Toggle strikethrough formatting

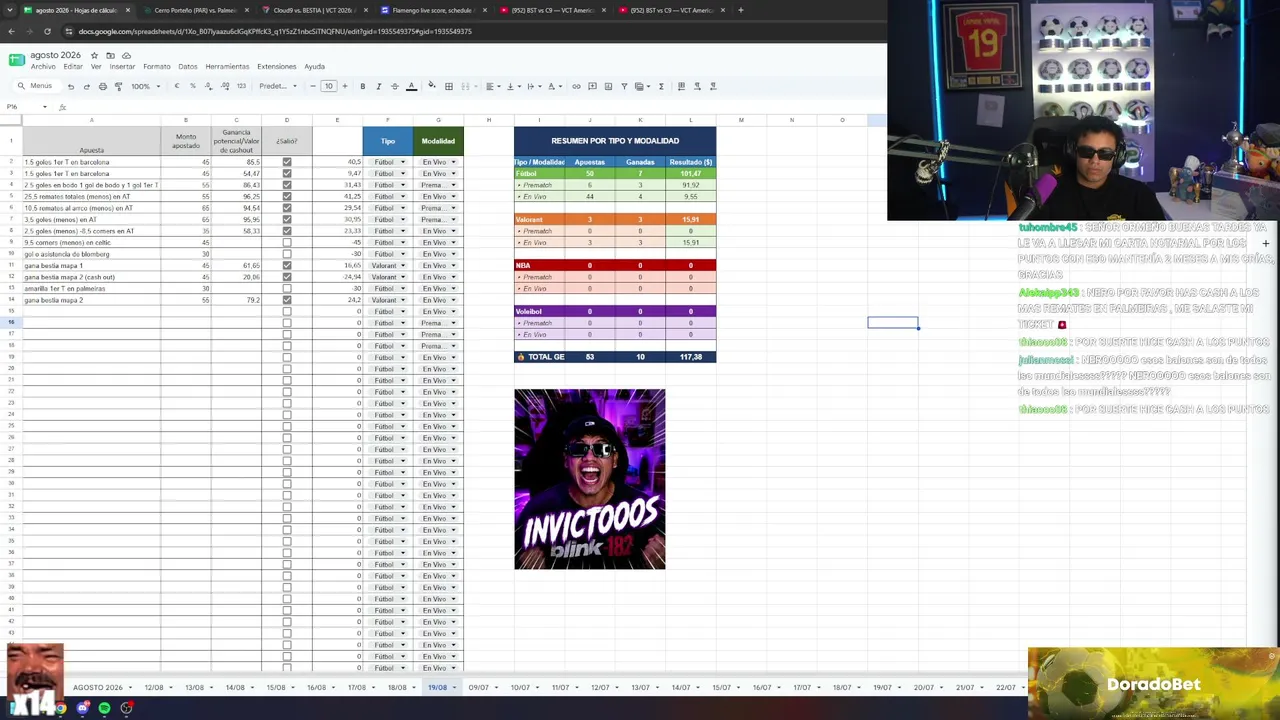tap(394, 86)
